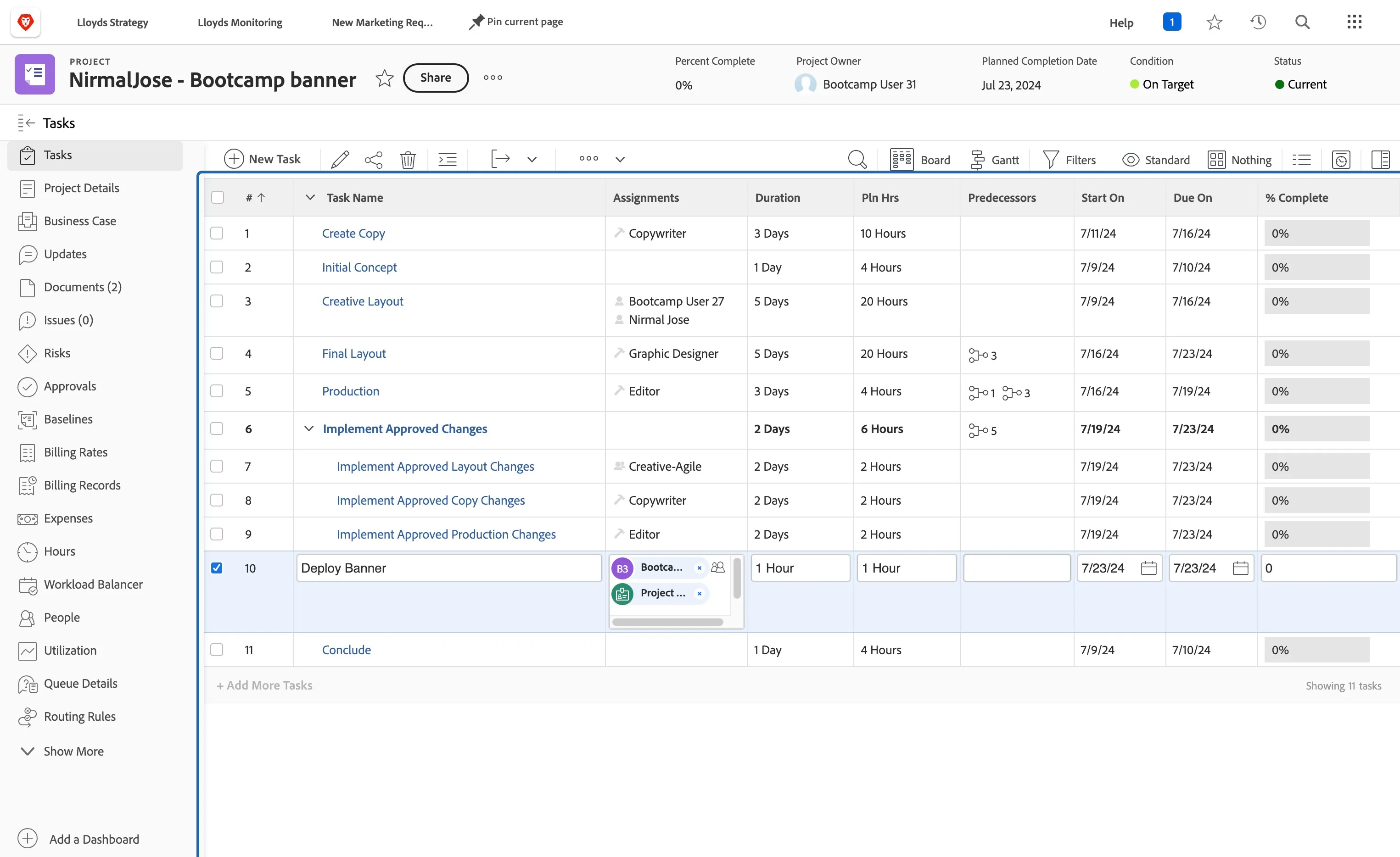
Task: Click the export arrow icon
Action: coord(500,159)
